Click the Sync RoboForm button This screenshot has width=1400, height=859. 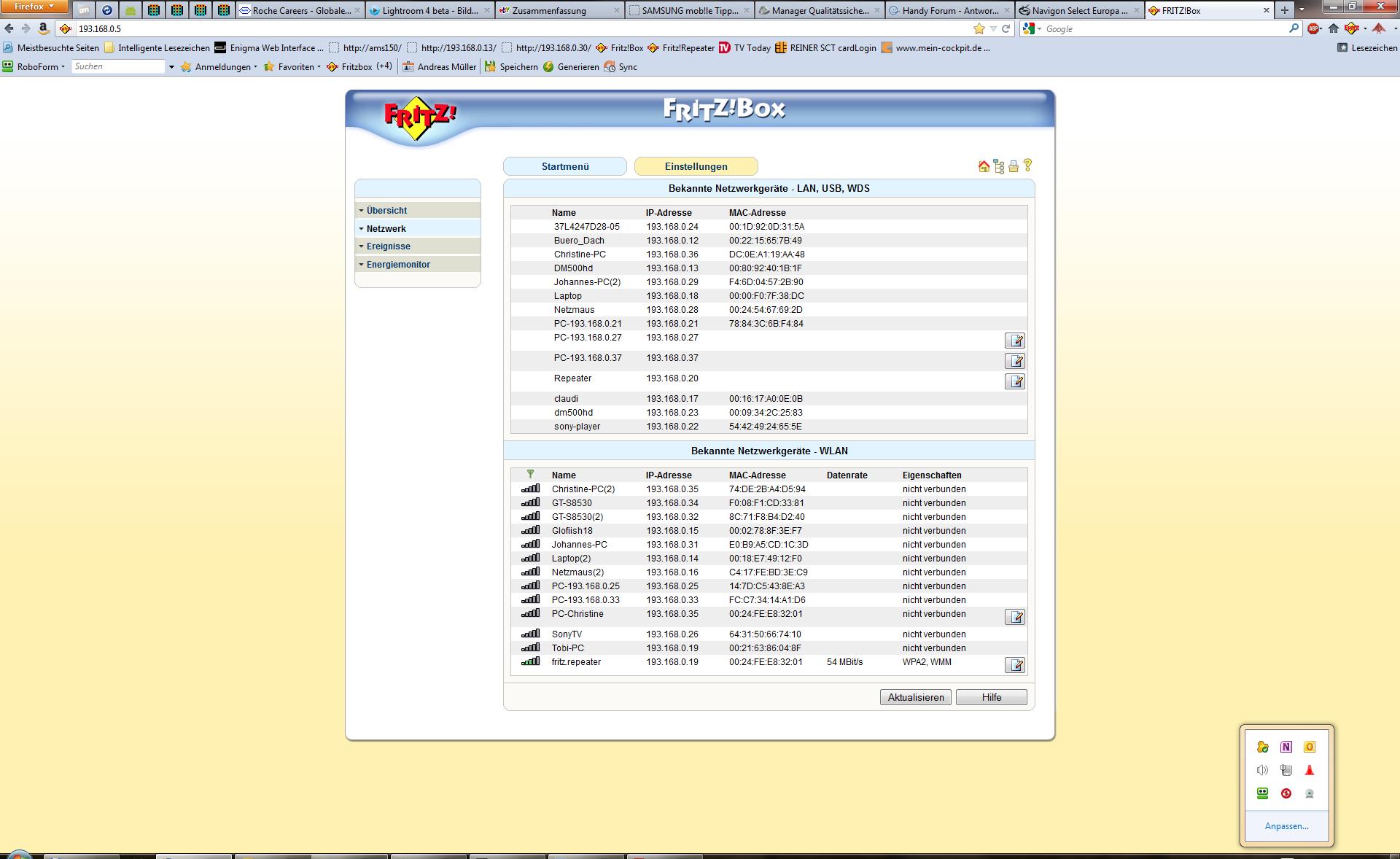621,66
